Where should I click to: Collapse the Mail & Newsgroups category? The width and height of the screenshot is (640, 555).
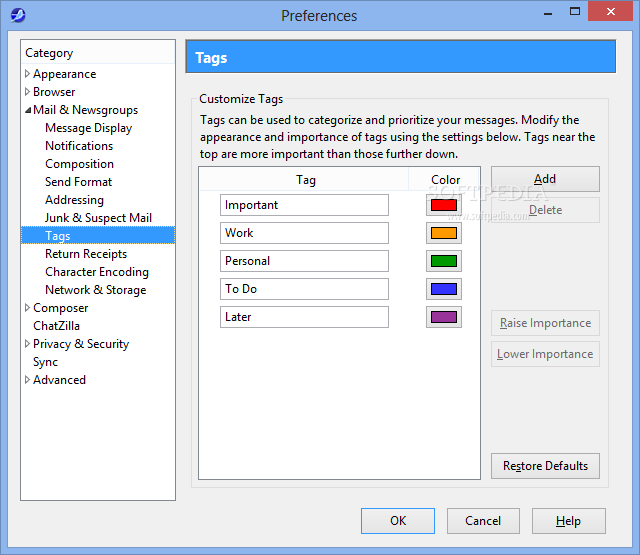click(x=28, y=110)
